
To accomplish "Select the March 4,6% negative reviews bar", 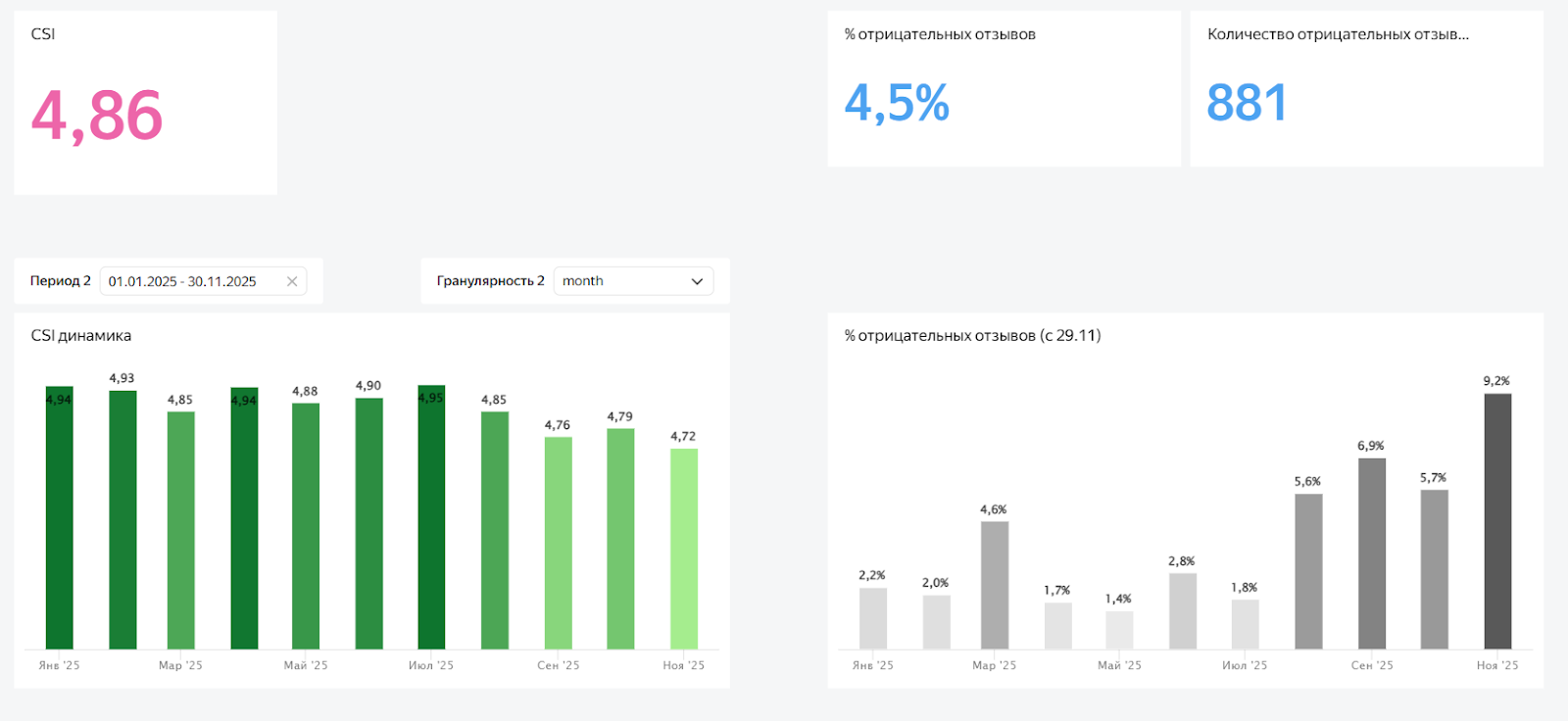I will 995,585.
